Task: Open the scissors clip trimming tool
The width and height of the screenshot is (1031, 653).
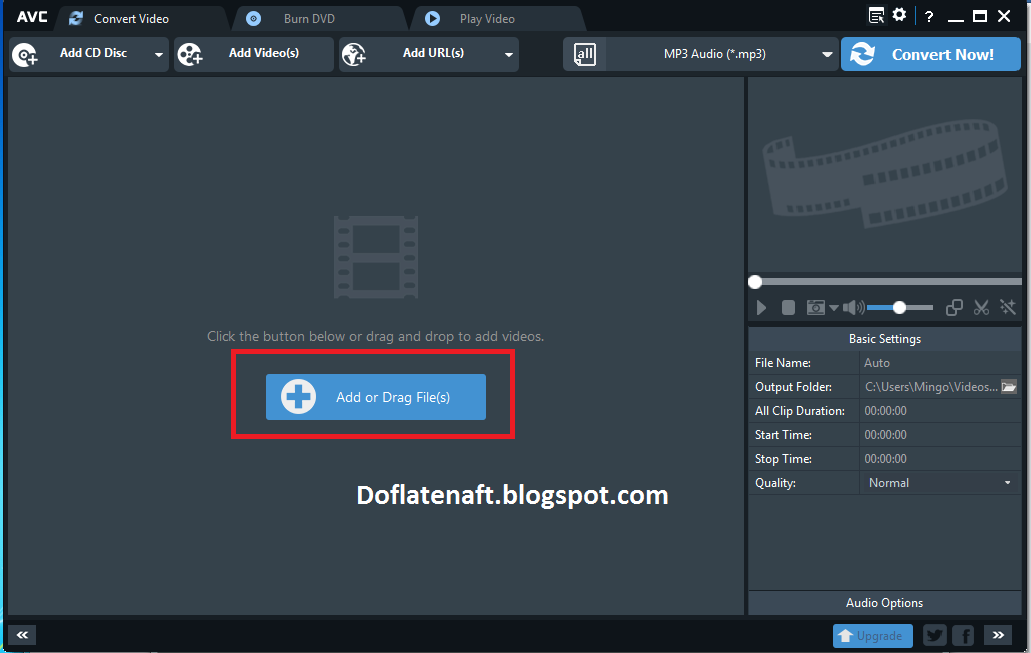Action: (981, 308)
